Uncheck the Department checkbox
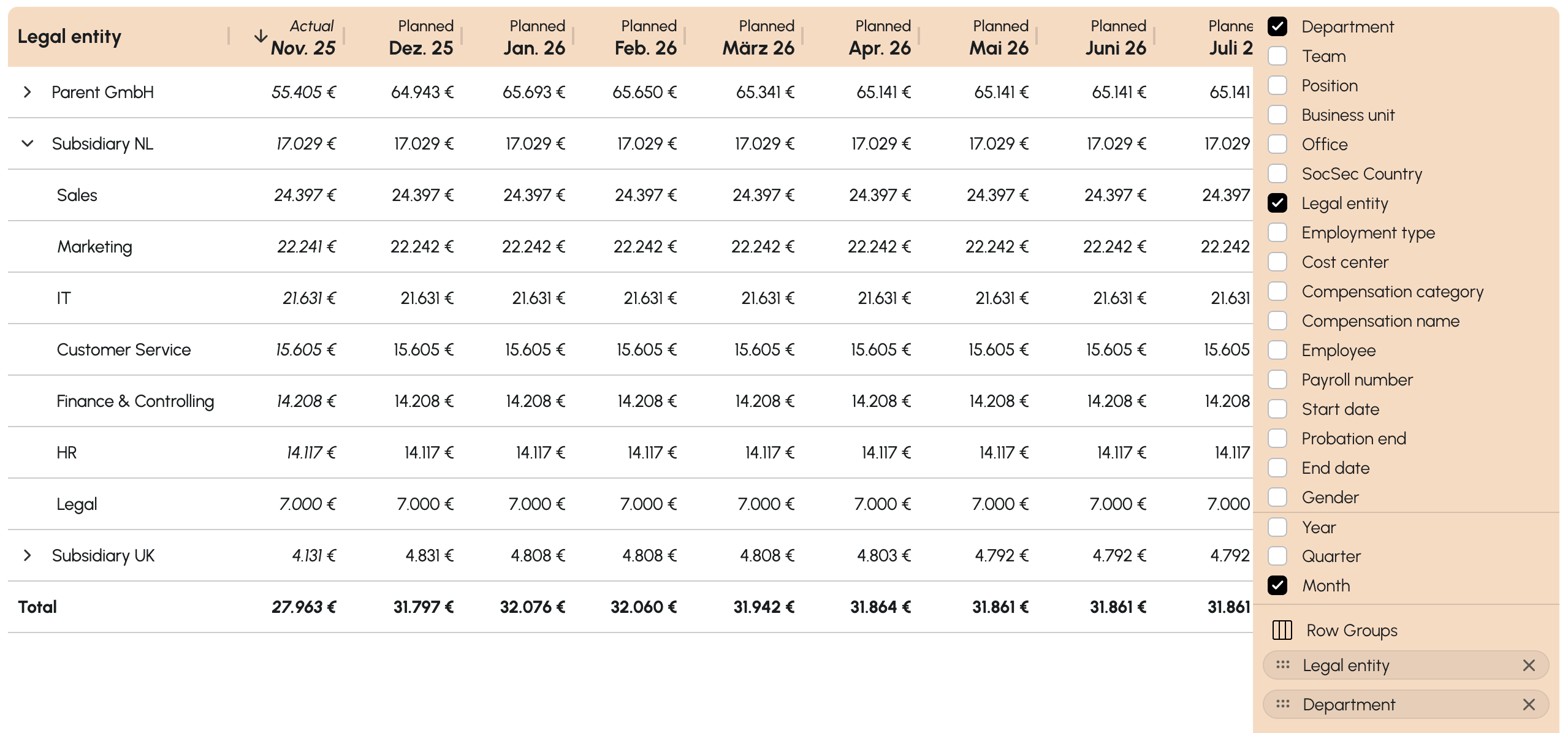Image resolution: width=1568 pixels, height=733 pixels. (x=1277, y=26)
